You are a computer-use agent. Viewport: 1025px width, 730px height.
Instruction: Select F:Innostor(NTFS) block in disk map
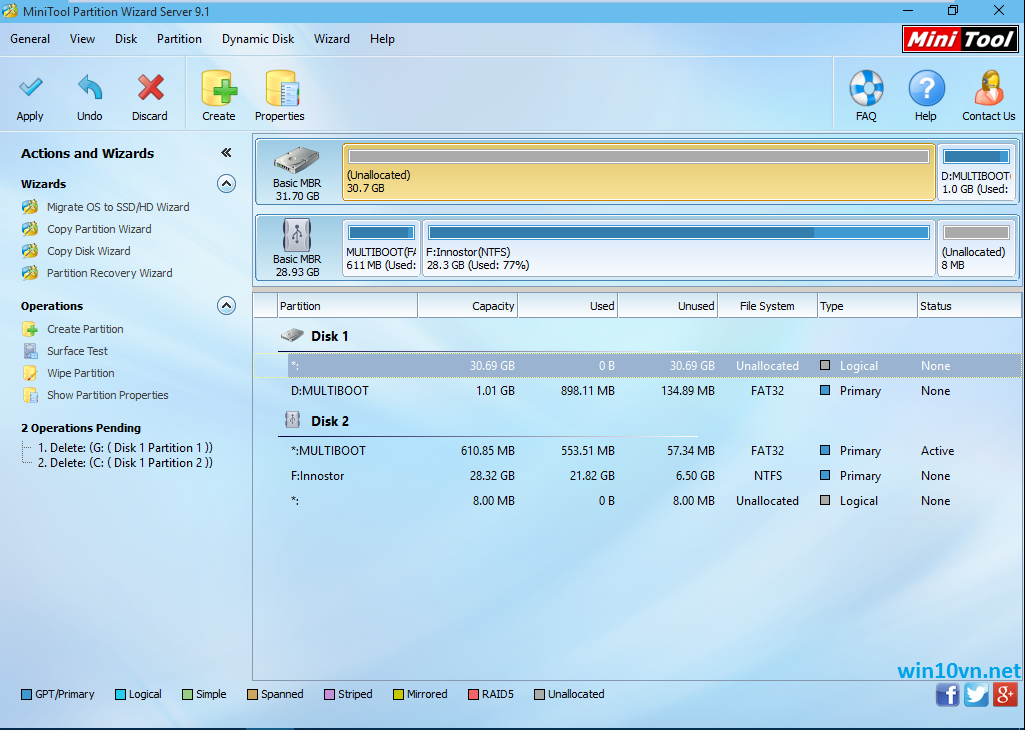tap(679, 248)
